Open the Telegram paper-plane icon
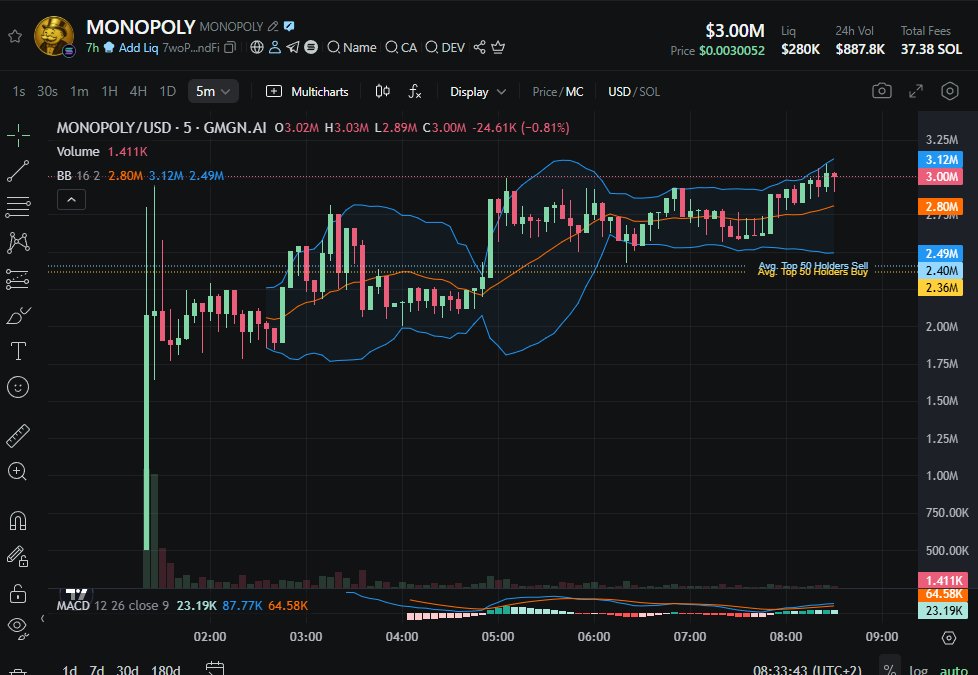 [293, 47]
